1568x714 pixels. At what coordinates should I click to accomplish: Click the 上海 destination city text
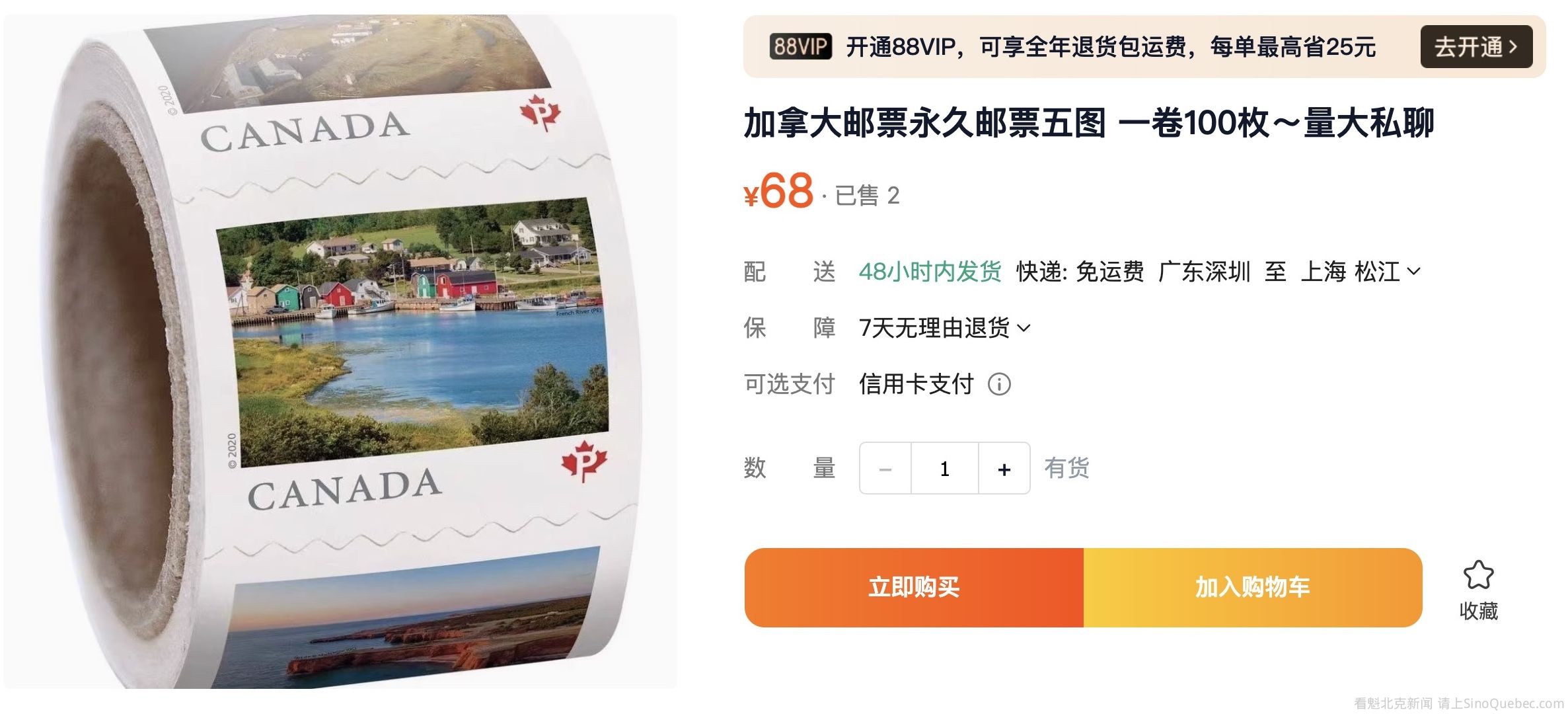[x=1323, y=272]
